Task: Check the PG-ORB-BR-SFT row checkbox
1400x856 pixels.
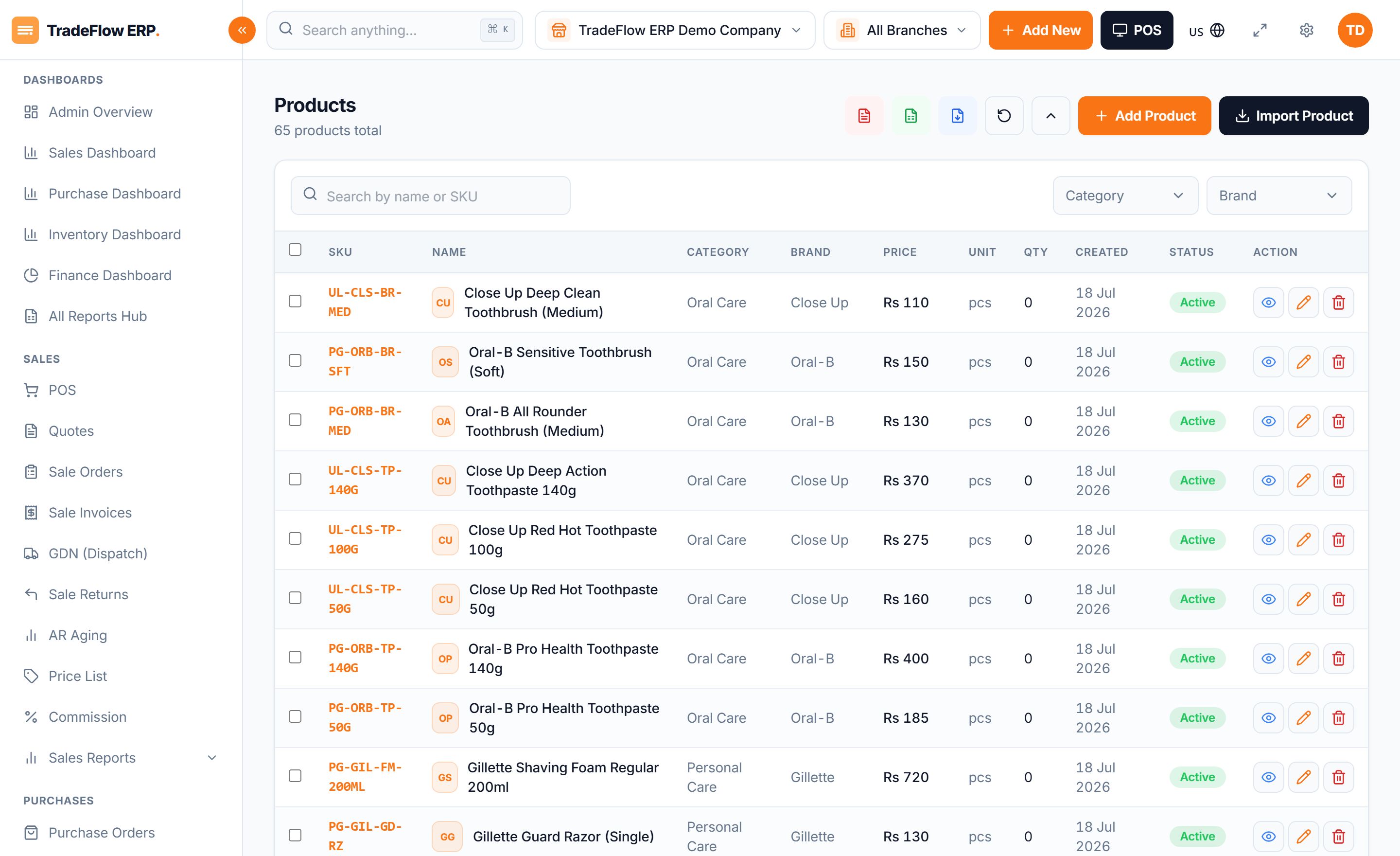Action: click(x=295, y=361)
